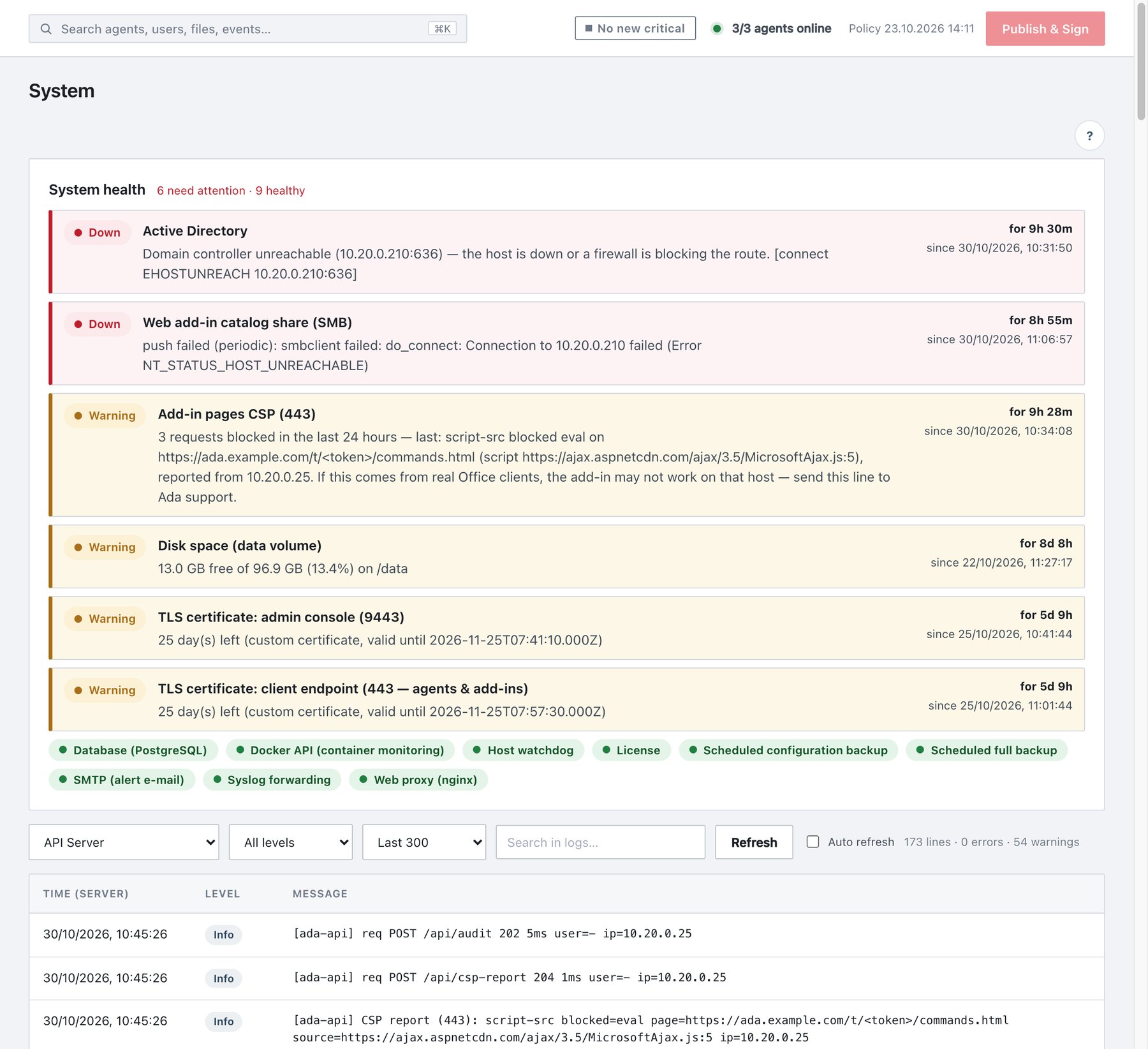
Task: Click the MESSAGE column header
Action: click(x=320, y=894)
